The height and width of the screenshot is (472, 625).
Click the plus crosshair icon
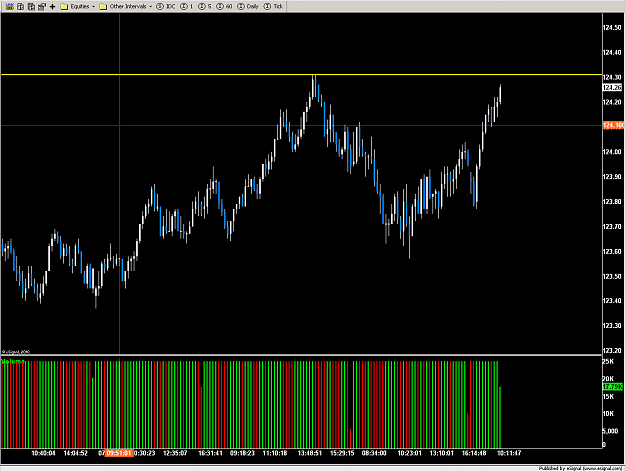point(52,6)
